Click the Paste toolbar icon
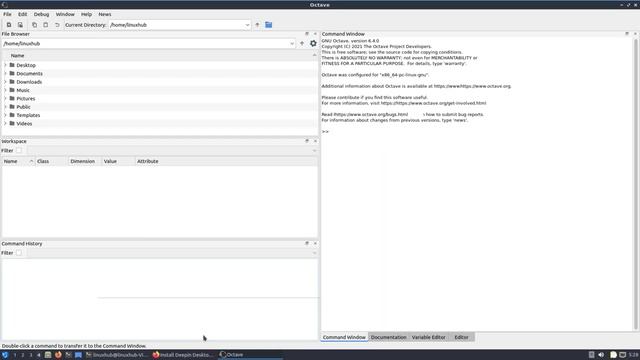 46,25
